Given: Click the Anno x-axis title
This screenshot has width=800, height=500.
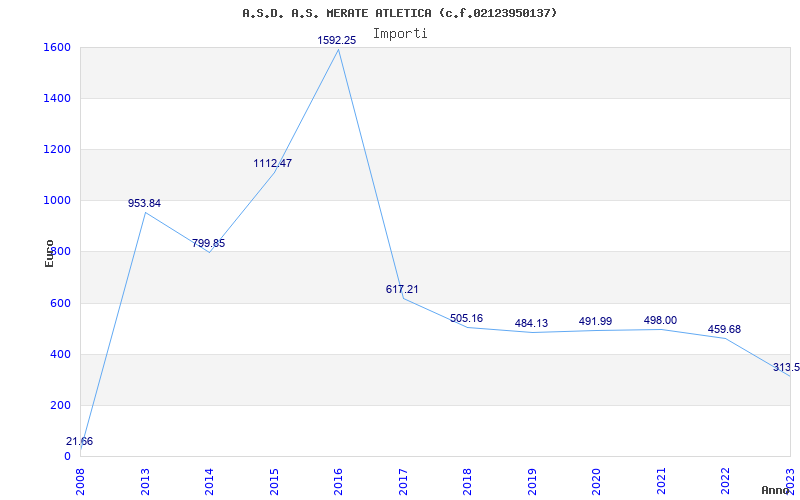Looking at the screenshot, I should click(776, 490).
